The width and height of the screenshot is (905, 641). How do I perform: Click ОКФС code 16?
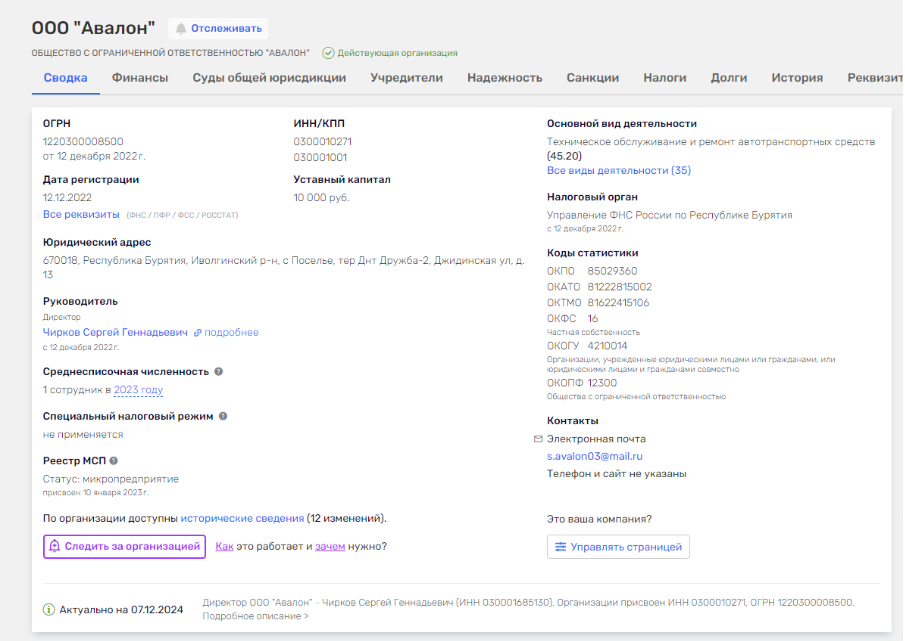pos(593,318)
